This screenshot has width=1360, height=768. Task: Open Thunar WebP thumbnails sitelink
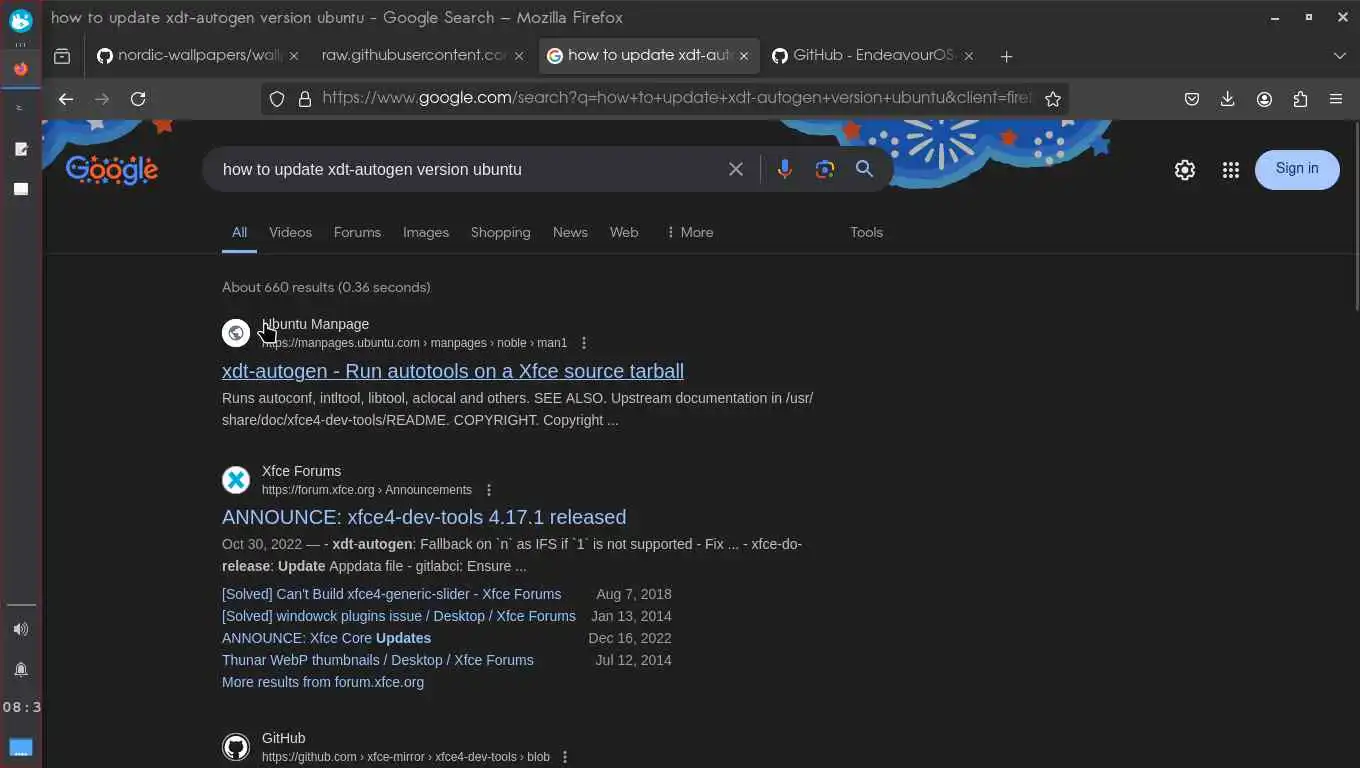coord(378,660)
